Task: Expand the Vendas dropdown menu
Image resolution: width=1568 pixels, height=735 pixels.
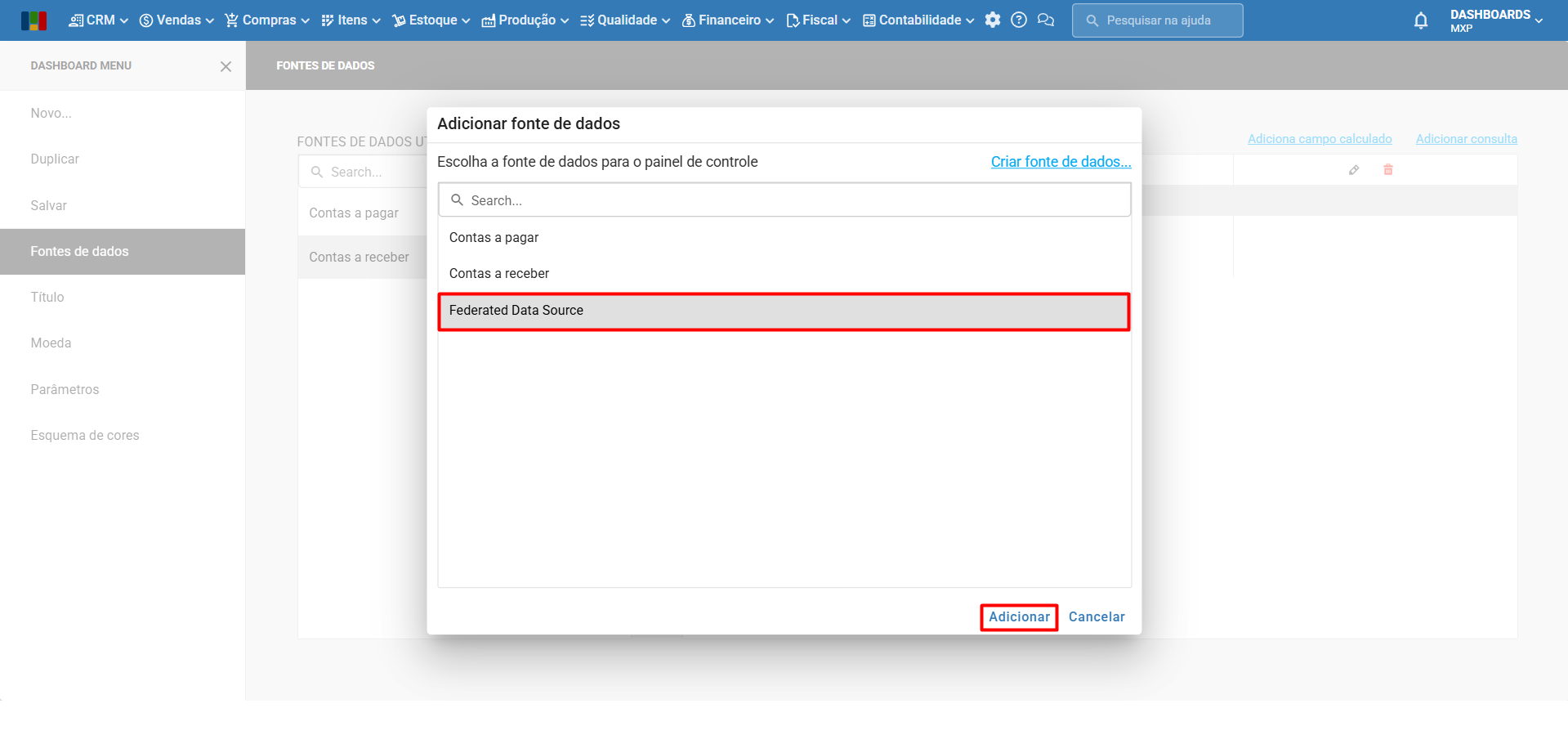Action: (176, 20)
